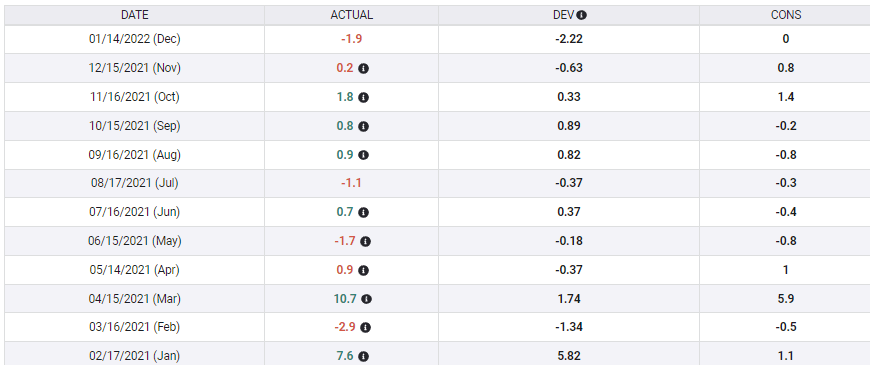
Task: Click info icon next to the 1.8 October actual
Action: pos(363,97)
